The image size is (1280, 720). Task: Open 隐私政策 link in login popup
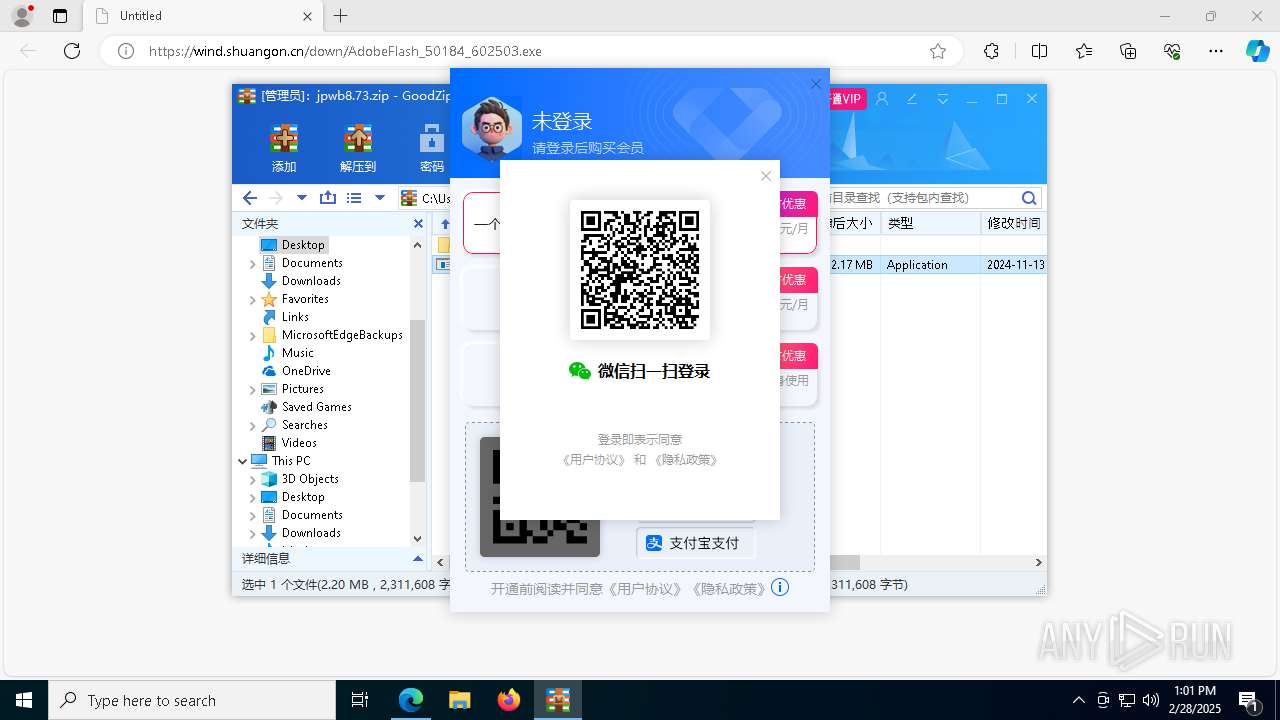(x=685, y=460)
